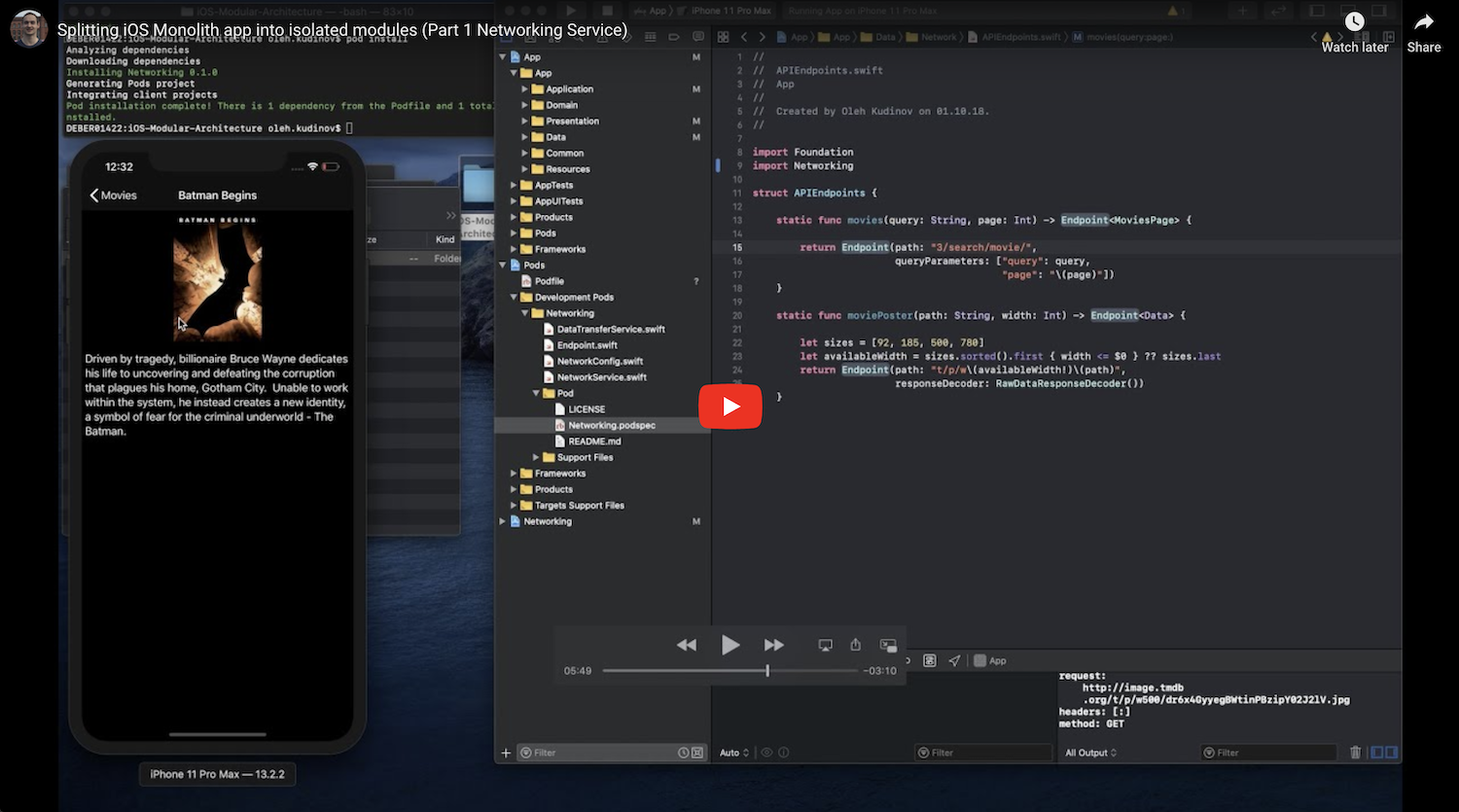Click the playback progress slider in the overlay
This screenshot has width=1459, height=812.
point(729,670)
